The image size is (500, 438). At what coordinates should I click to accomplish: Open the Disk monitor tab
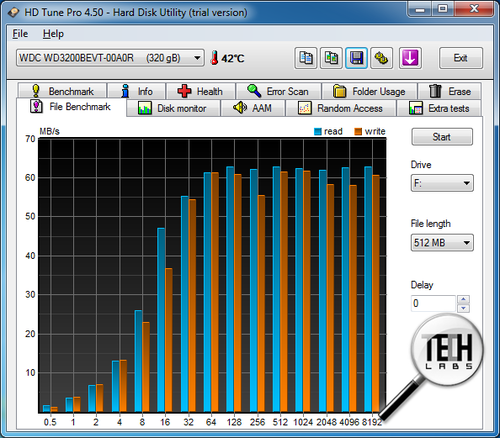(173, 108)
